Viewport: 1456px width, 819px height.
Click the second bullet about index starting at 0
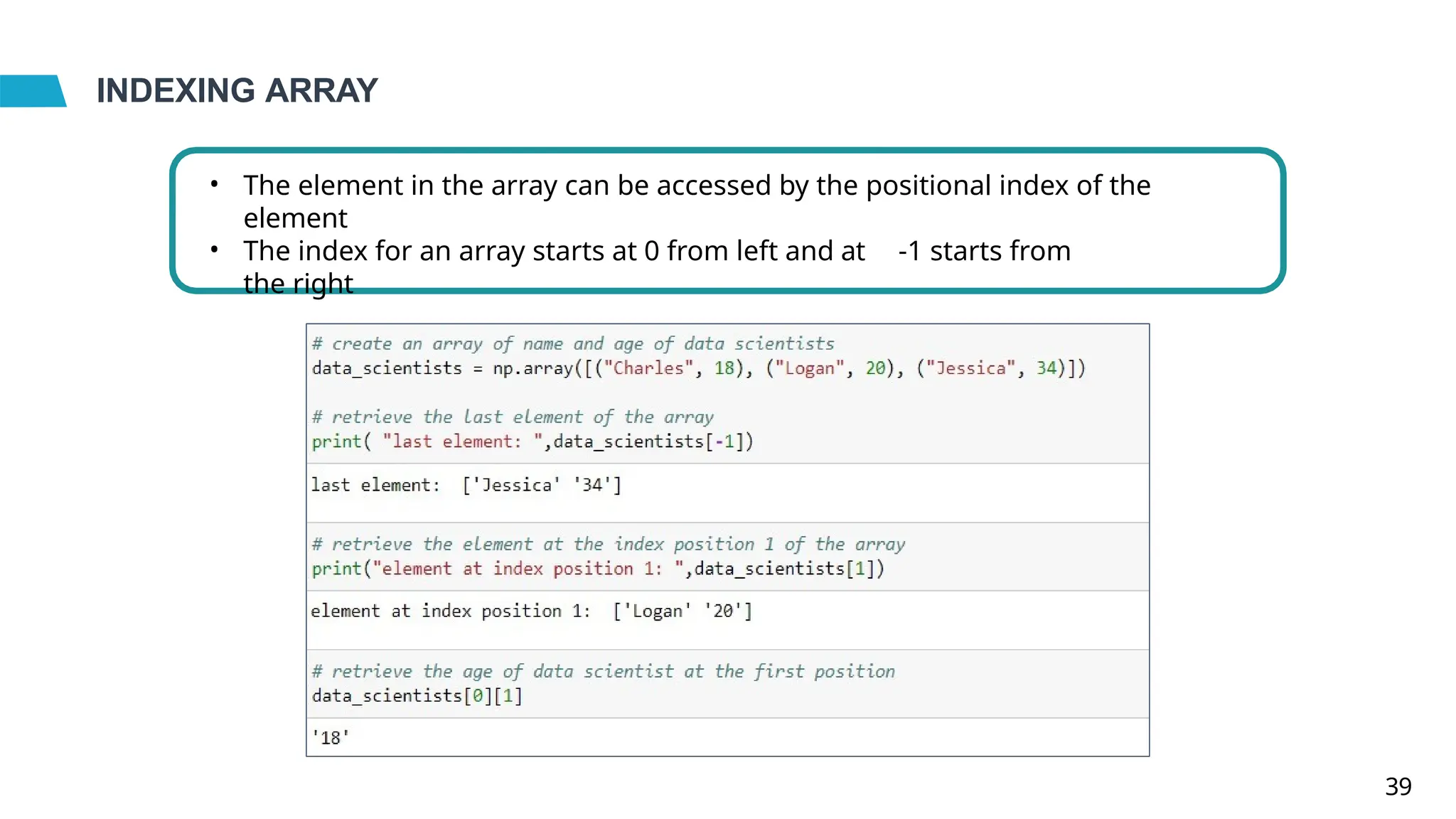[555, 252]
